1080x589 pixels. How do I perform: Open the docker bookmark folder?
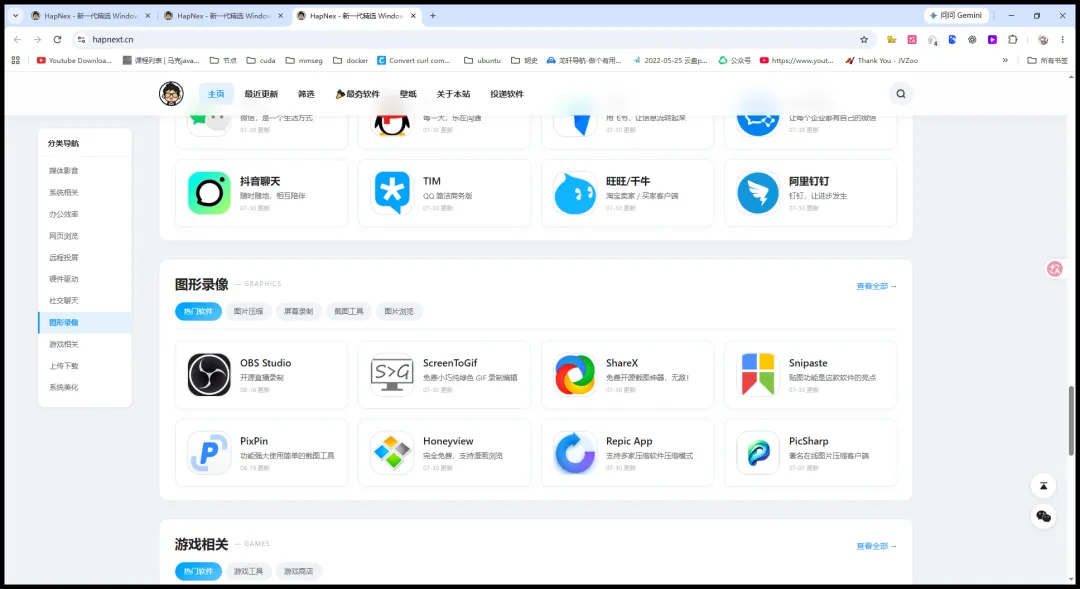pos(351,61)
